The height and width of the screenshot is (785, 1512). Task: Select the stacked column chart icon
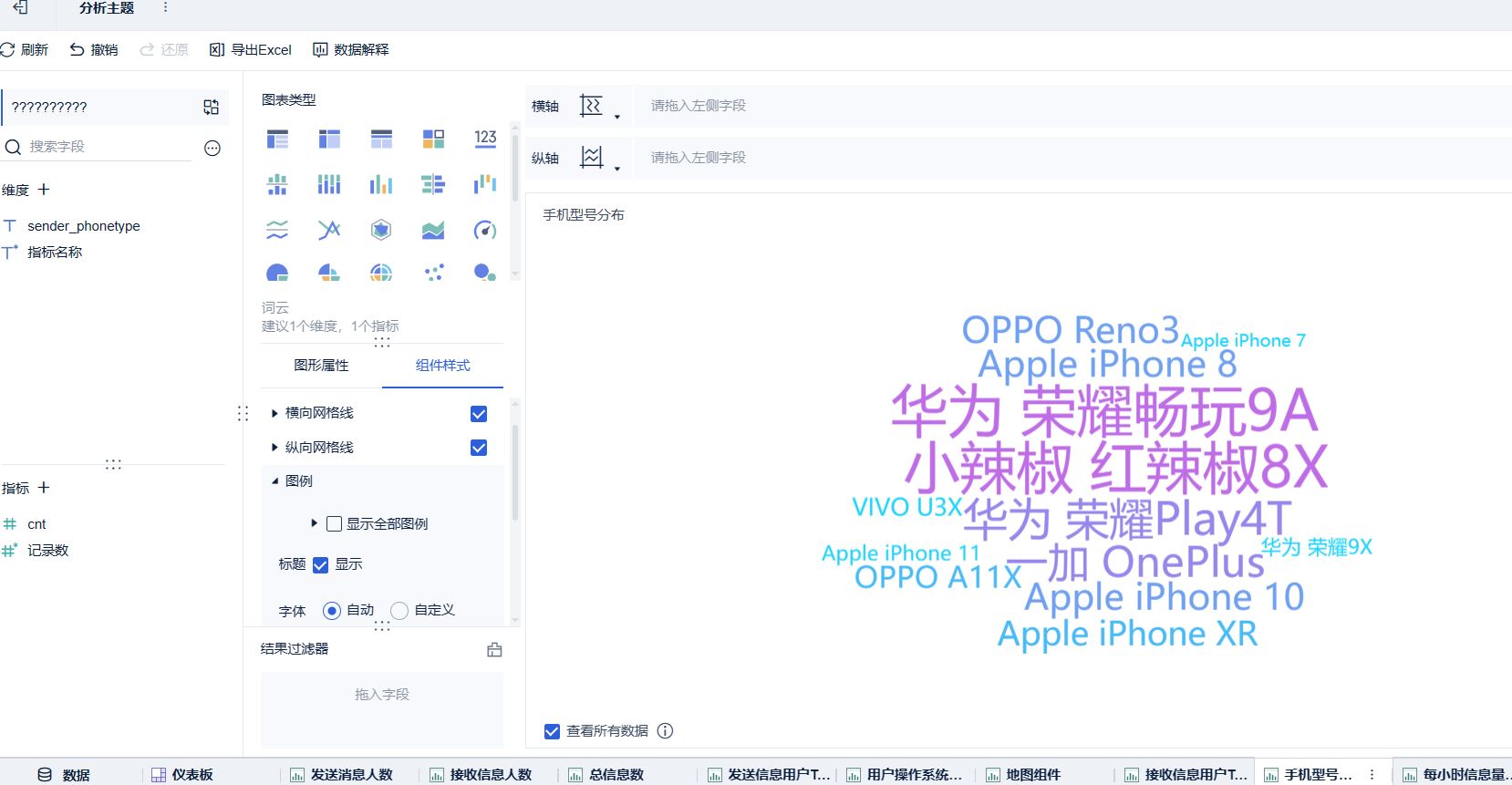[x=329, y=185]
